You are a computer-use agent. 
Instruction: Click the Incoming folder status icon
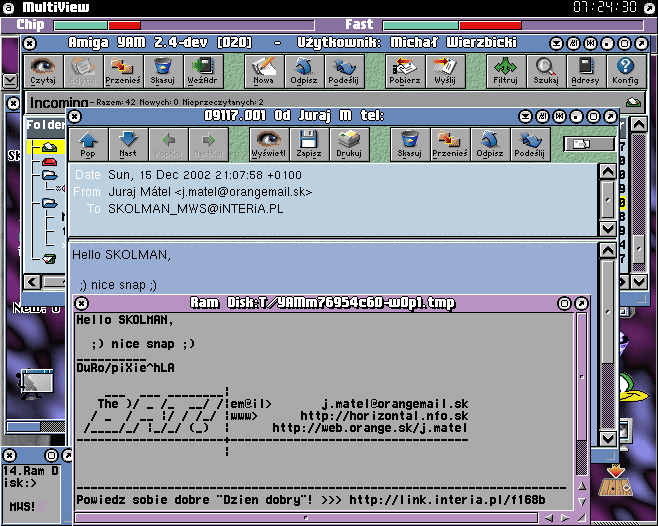pyautogui.click(x=633, y=102)
